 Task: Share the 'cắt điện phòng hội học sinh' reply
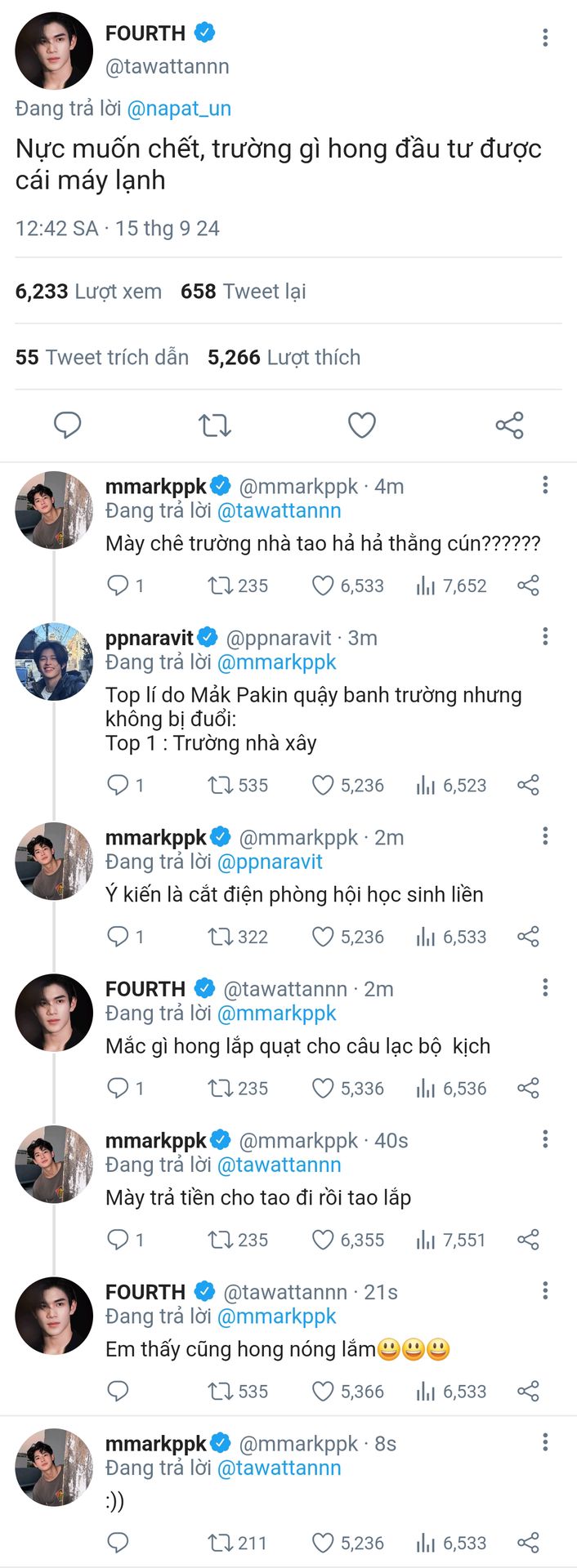(528, 937)
